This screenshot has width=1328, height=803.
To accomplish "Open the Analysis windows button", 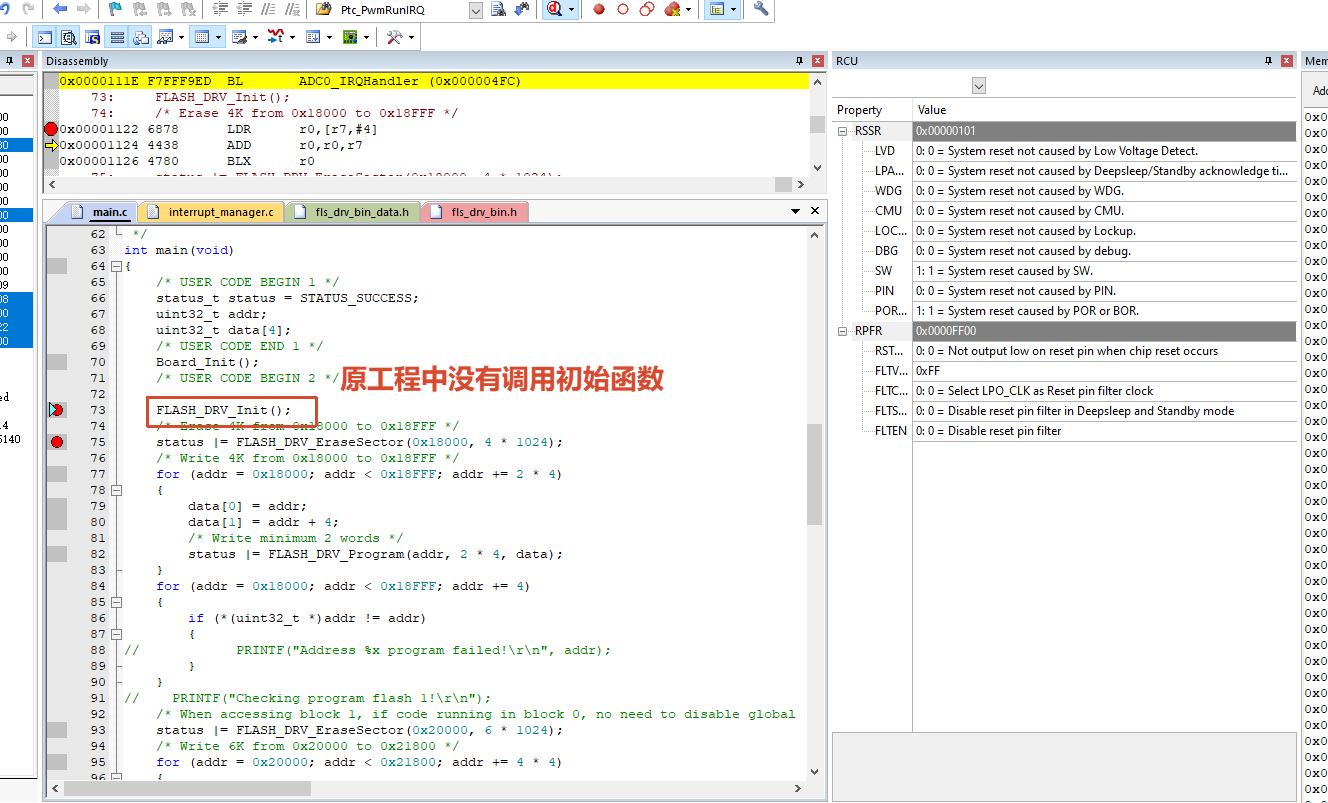I will [276, 37].
